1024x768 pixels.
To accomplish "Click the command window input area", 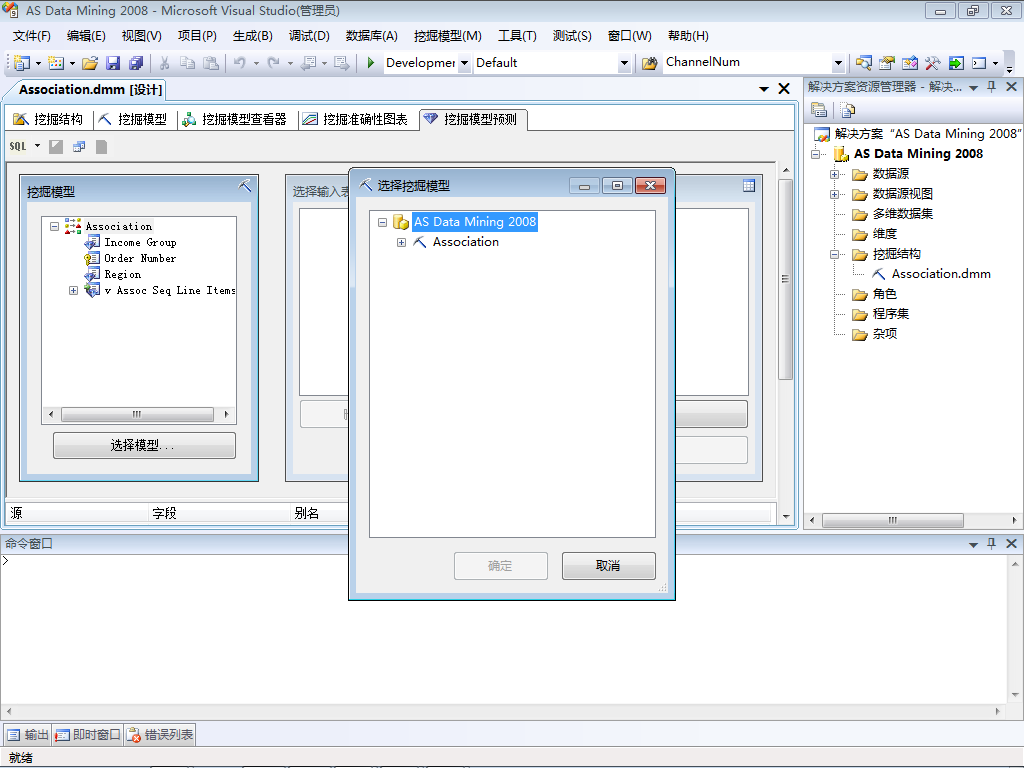I will [x=504, y=628].
